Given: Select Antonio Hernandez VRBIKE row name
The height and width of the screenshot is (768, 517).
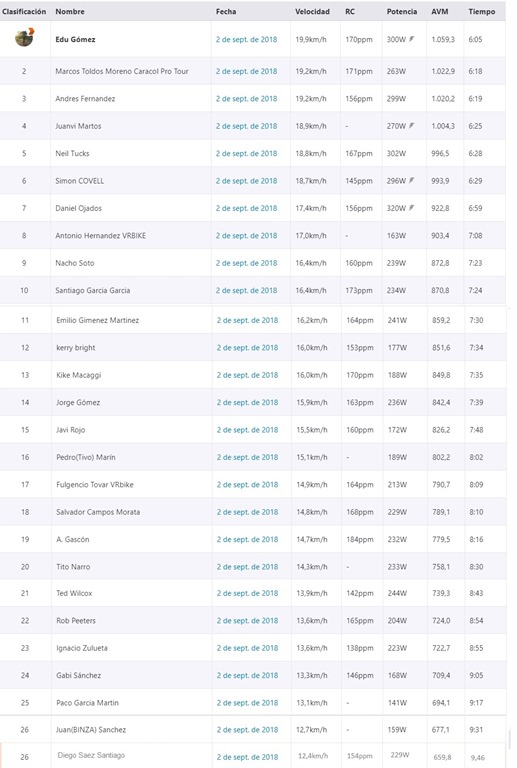Looking at the screenshot, I should click(x=100, y=236).
